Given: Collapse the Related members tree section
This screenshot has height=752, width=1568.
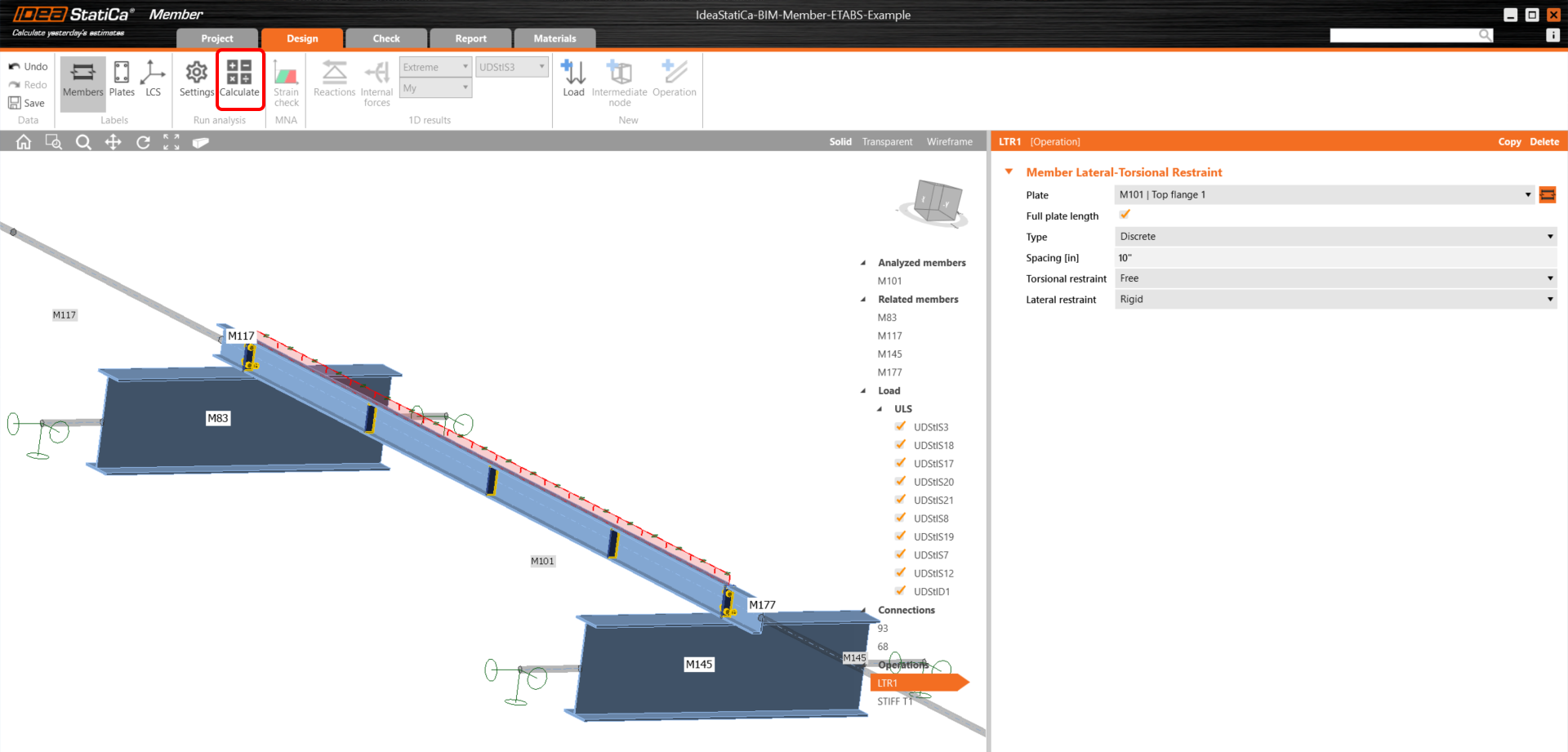Looking at the screenshot, I should (863, 300).
